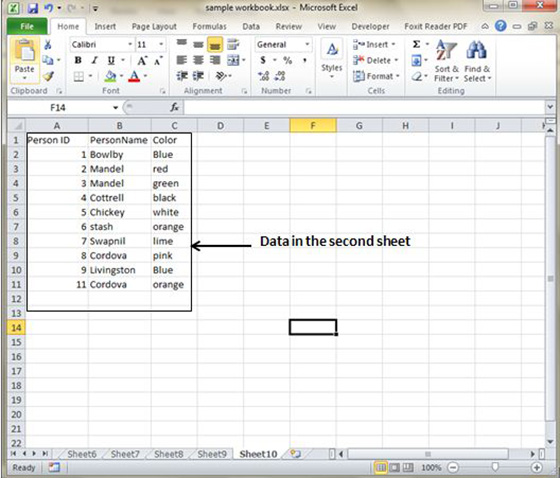Image resolution: width=560 pixels, height=478 pixels.
Task: Toggle Center horizontal alignment
Action: coord(198,60)
